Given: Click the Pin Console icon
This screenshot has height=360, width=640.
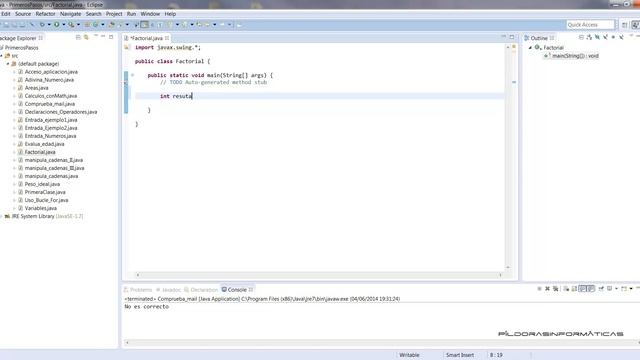Looking at the screenshot, I should (601, 289).
